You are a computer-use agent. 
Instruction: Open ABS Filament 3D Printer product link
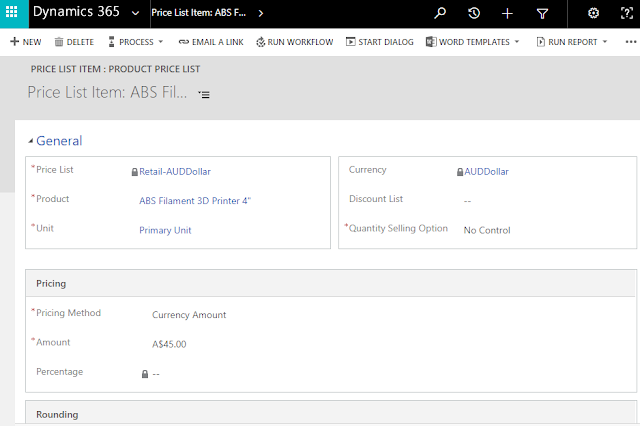tap(195, 201)
